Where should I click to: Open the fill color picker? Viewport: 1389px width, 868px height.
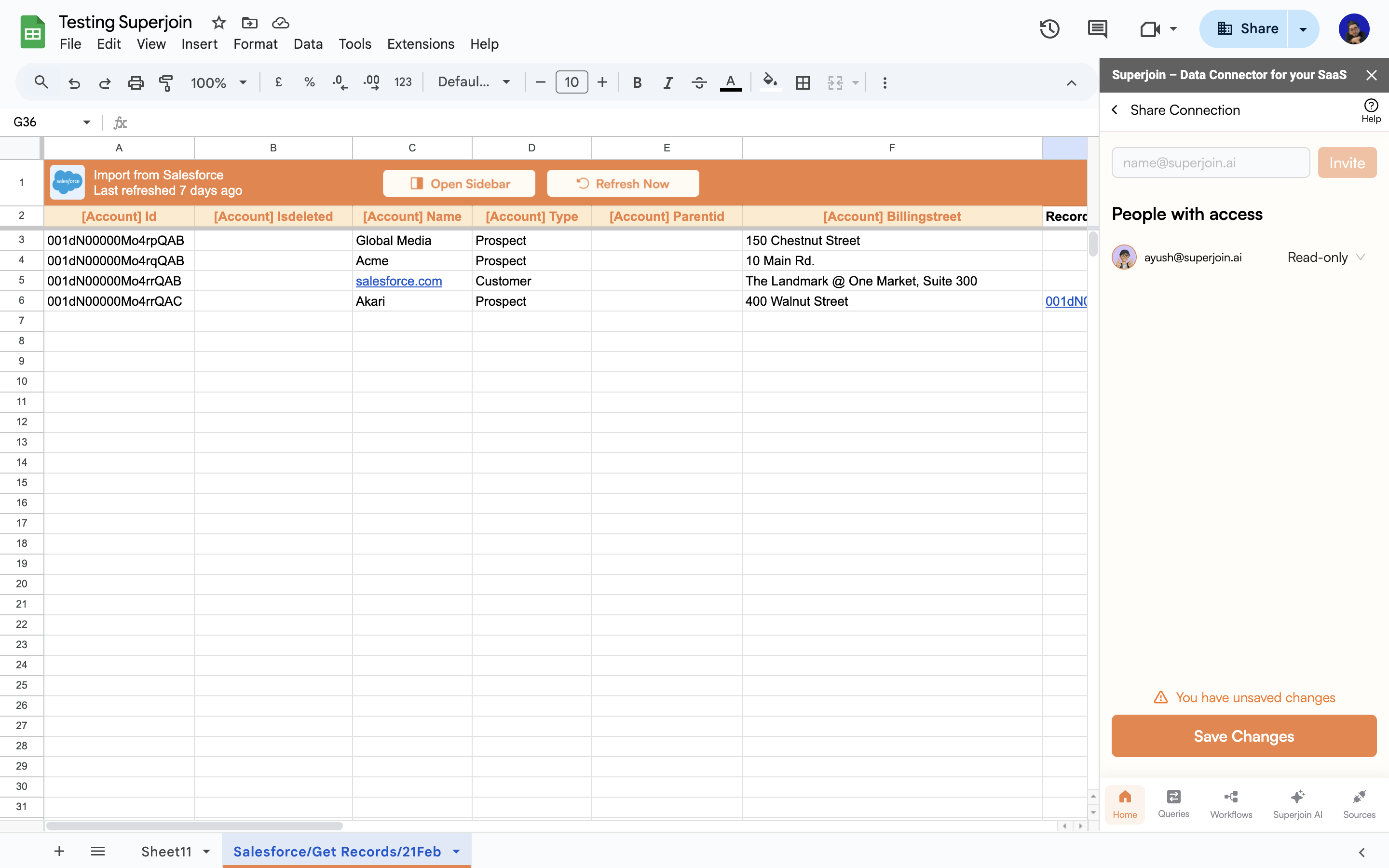point(770,82)
